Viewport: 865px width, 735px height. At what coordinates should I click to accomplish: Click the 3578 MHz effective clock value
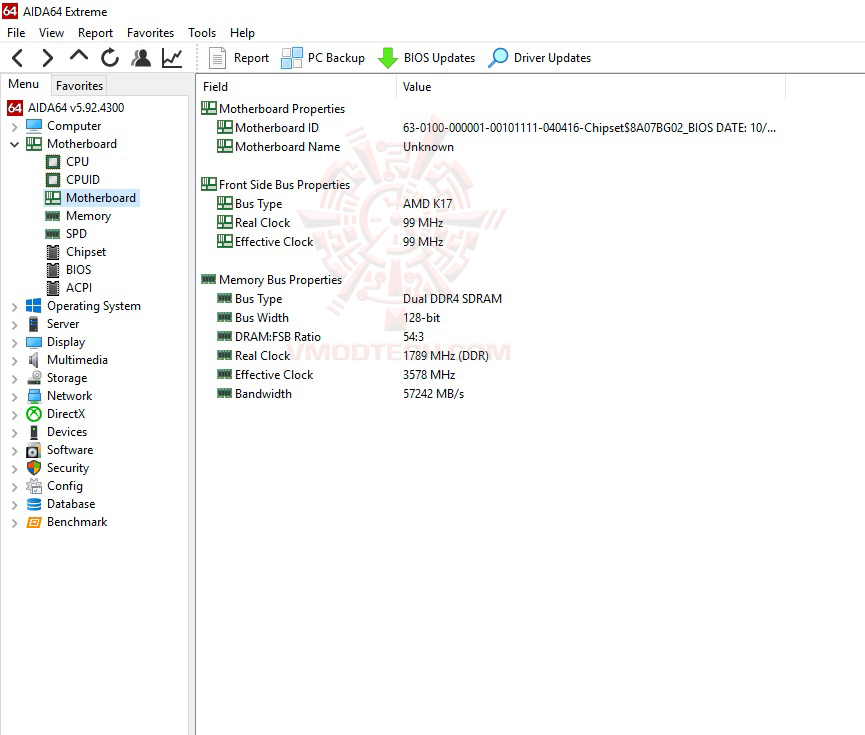coord(429,375)
